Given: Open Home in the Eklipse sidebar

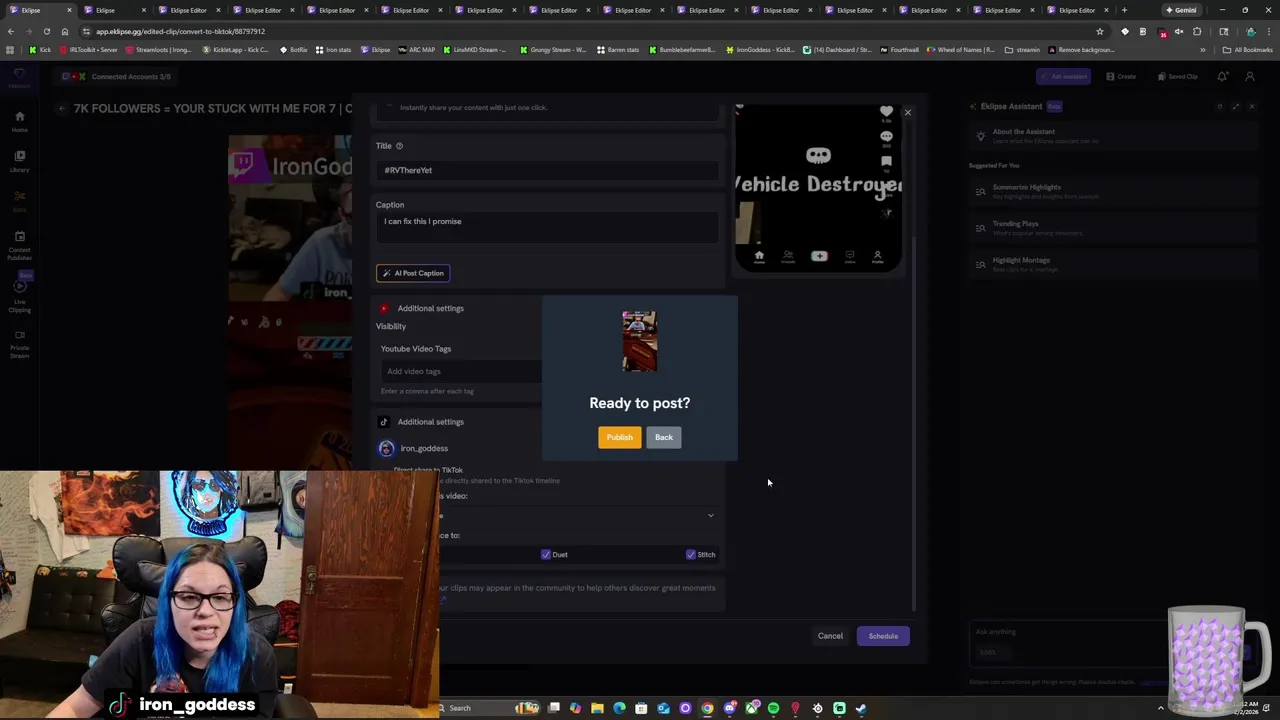Looking at the screenshot, I should (x=19, y=121).
